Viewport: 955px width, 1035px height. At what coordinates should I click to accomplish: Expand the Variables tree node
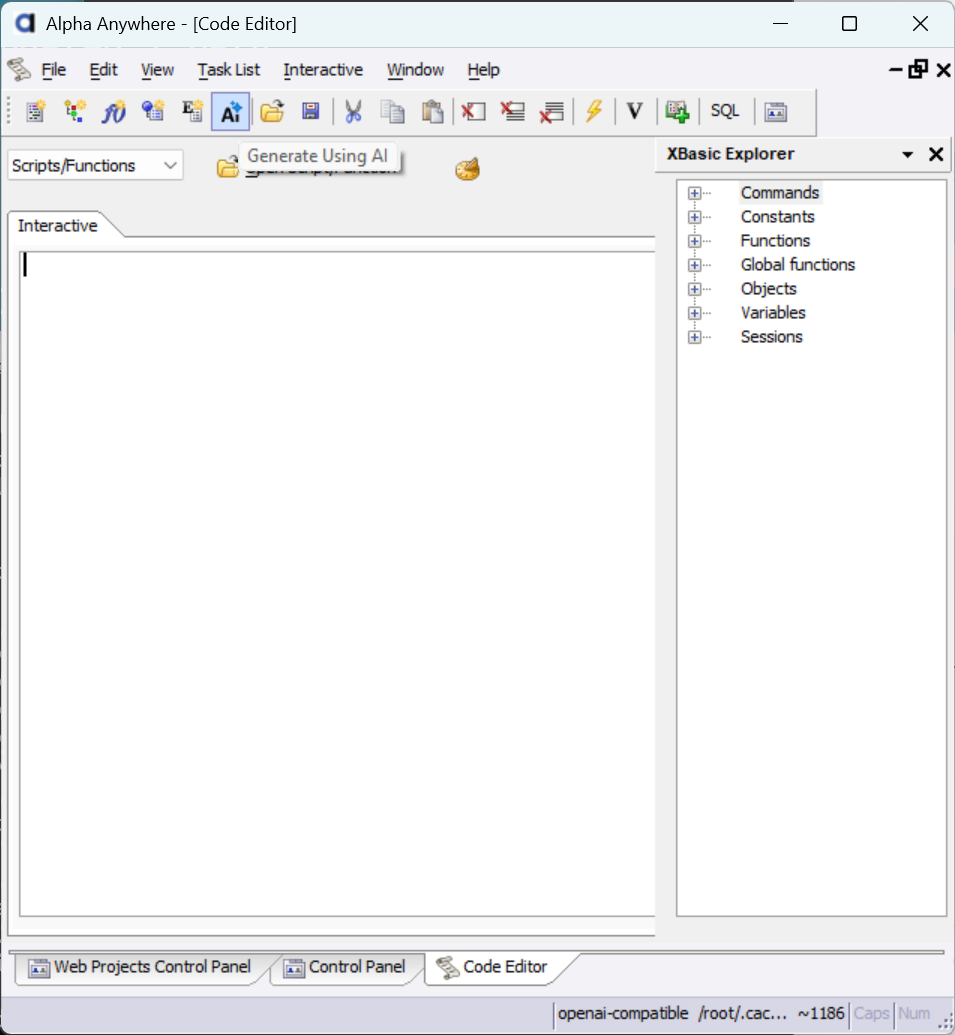coord(694,313)
